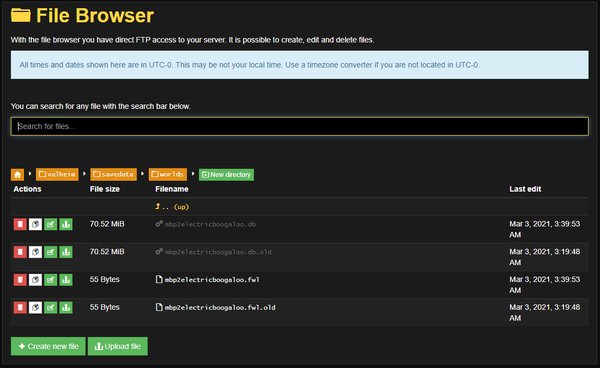Click the Actions column header
This screenshot has width=600, height=368.
coord(27,189)
